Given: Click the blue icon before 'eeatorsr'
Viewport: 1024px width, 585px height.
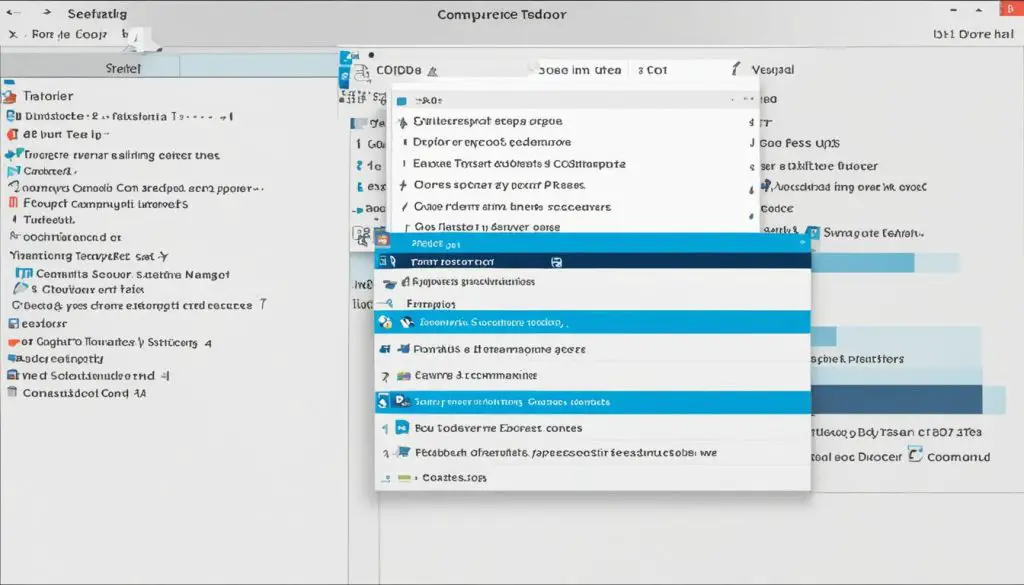Looking at the screenshot, I should tap(13, 323).
